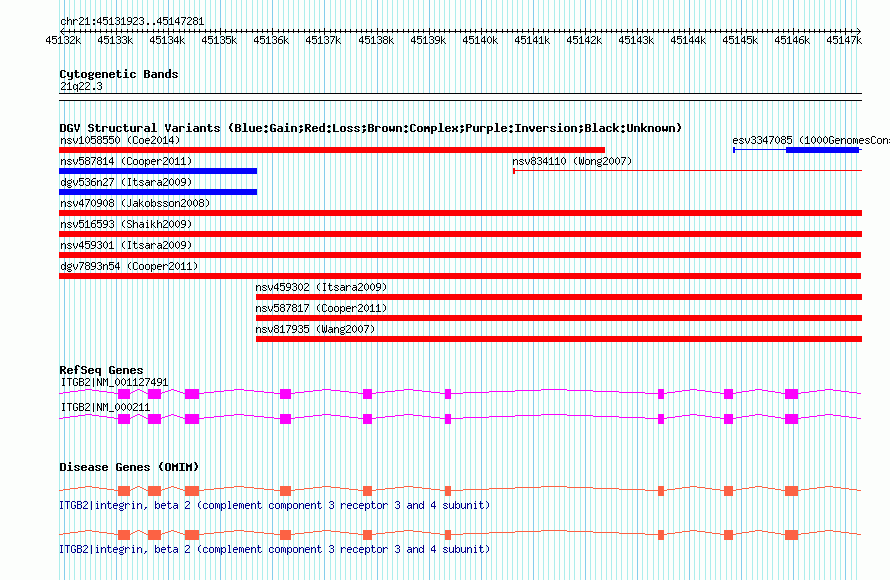Open the dgv536n27 (Itsara2009) label
Screen dimensions: 890x580
[126, 182]
